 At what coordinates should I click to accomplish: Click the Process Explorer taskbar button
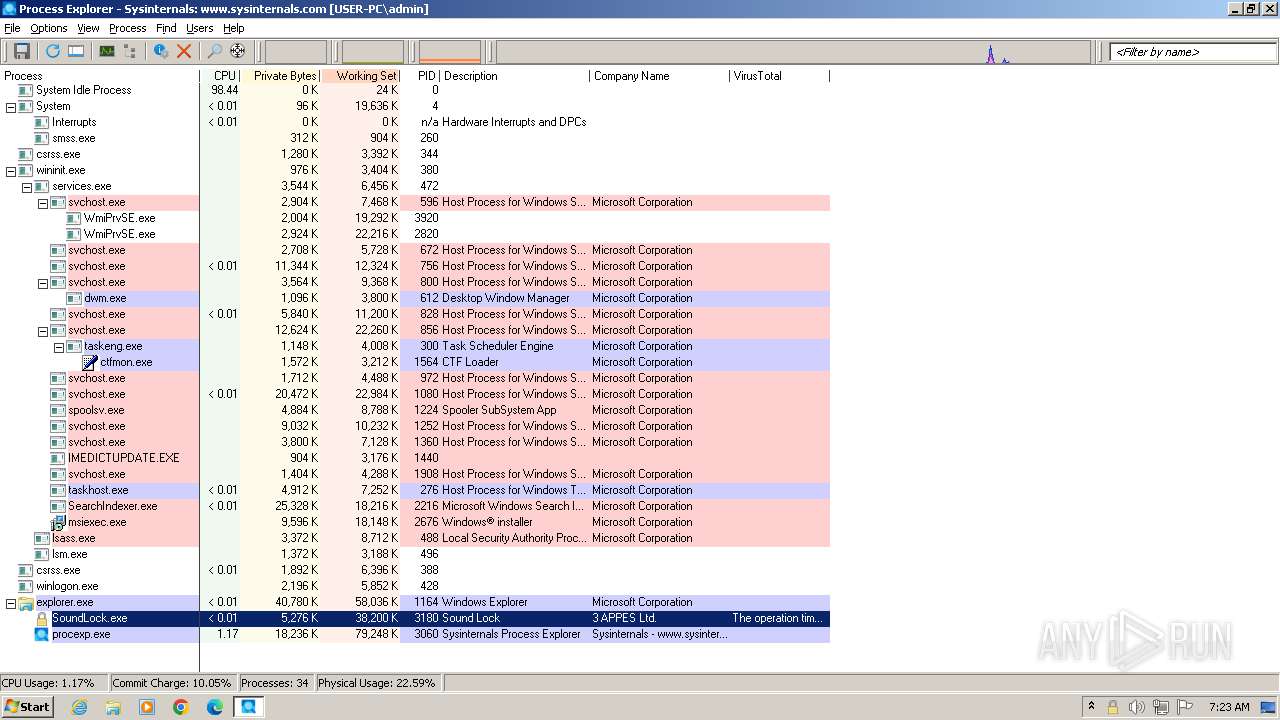[248, 707]
